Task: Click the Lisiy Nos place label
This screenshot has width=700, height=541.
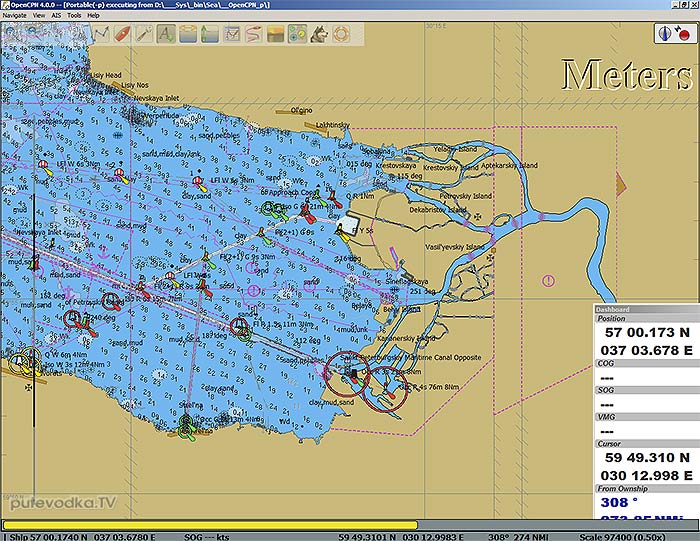Action: pyautogui.click(x=135, y=85)
